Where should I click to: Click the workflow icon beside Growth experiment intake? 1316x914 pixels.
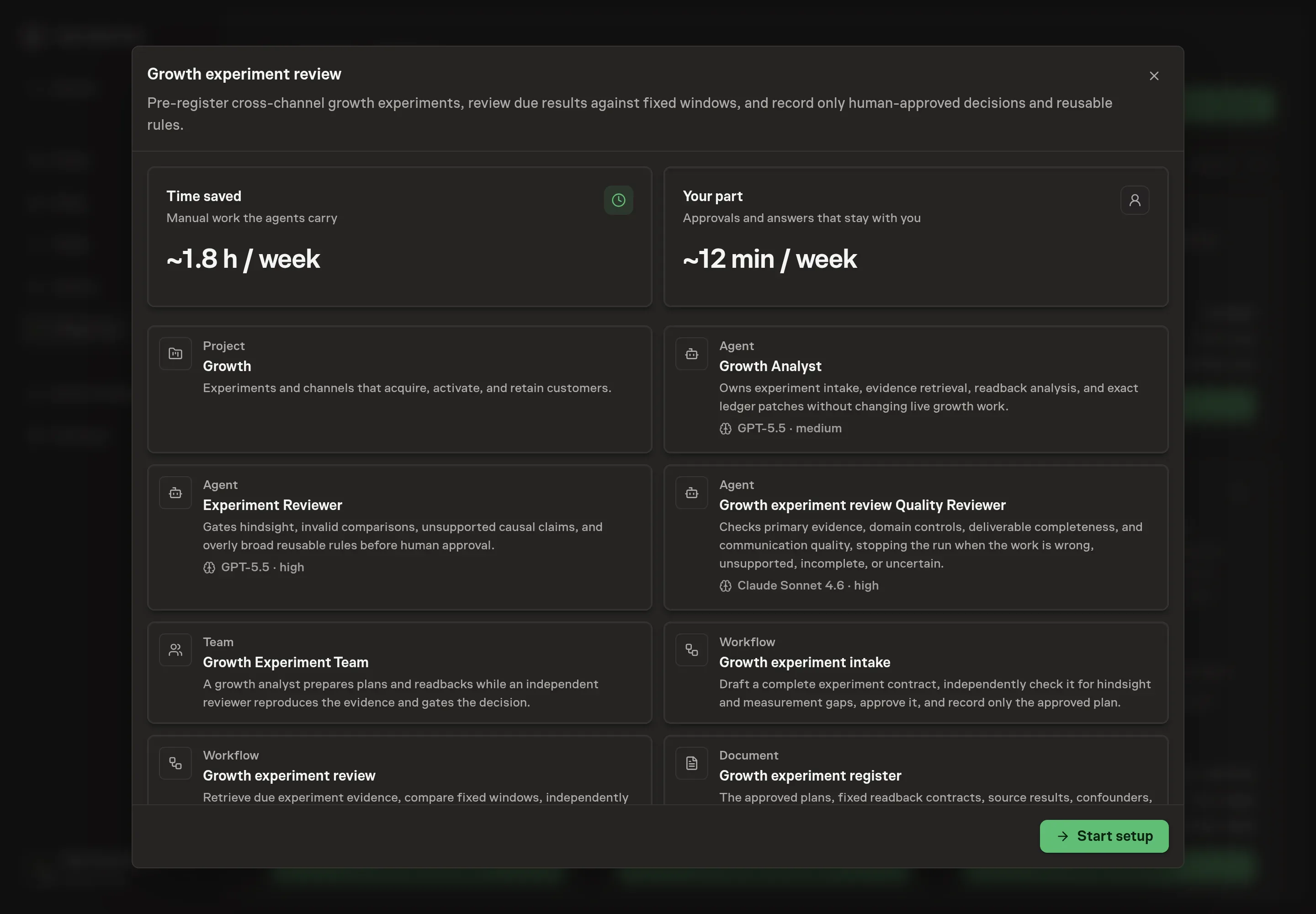[x=691, y=649]
